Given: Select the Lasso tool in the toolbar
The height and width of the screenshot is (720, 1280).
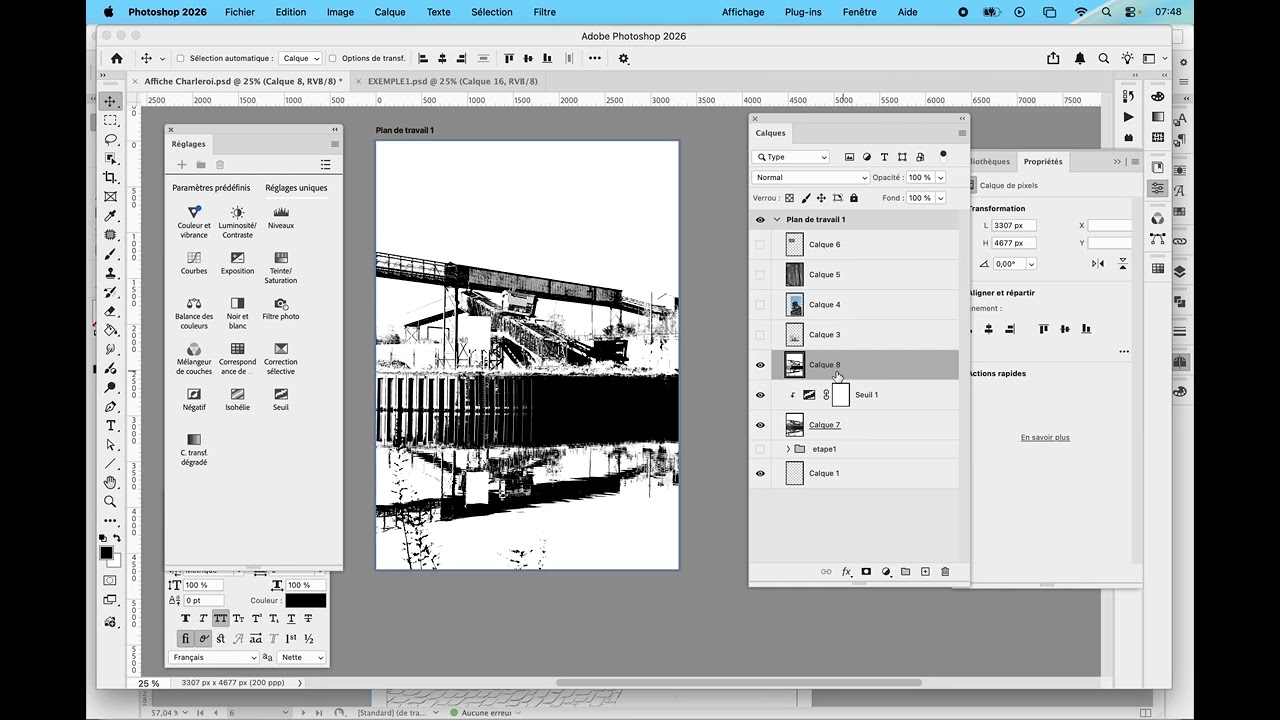Looking at the screenshot, I should click(111, 139).
